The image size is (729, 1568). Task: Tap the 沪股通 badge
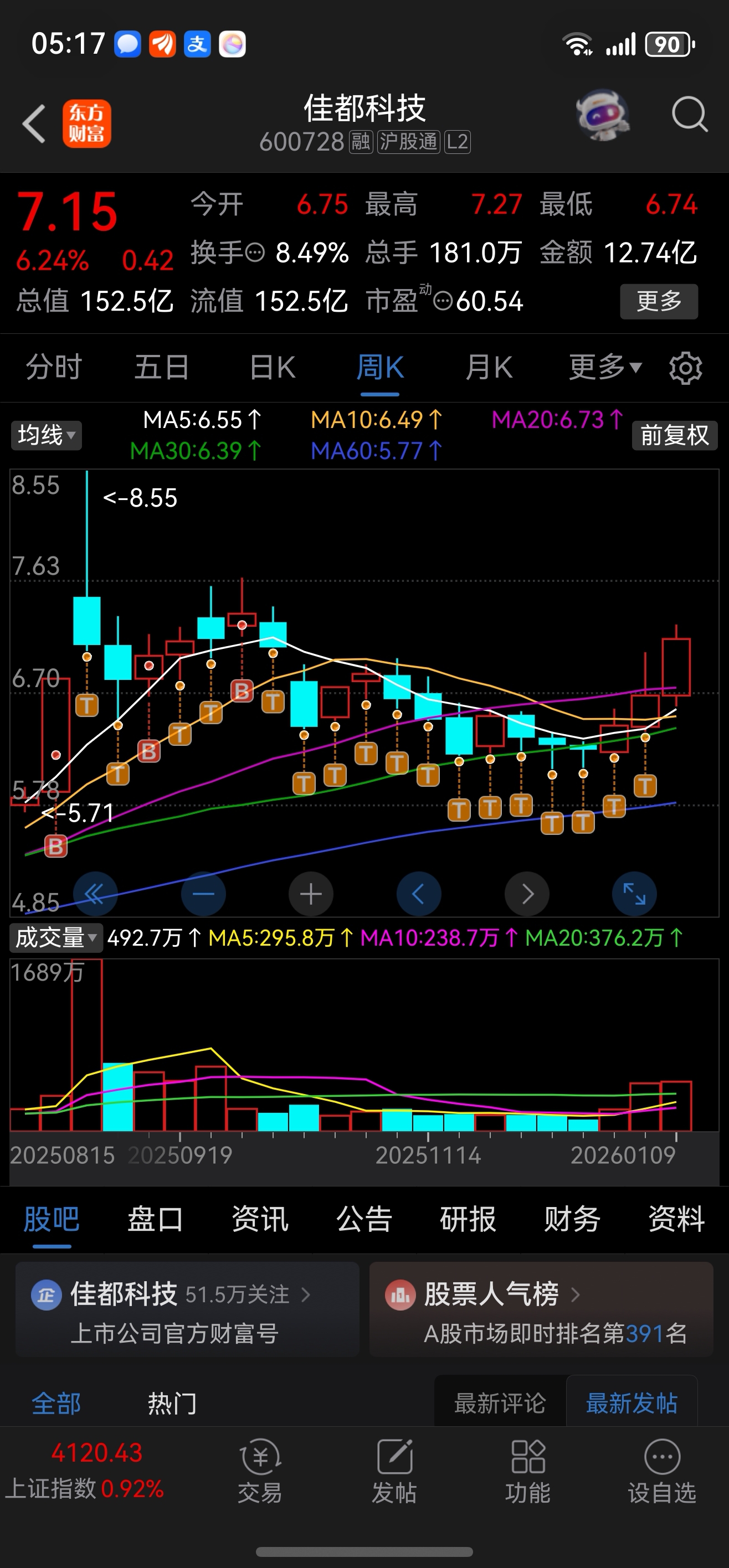[x=409, y=142]
